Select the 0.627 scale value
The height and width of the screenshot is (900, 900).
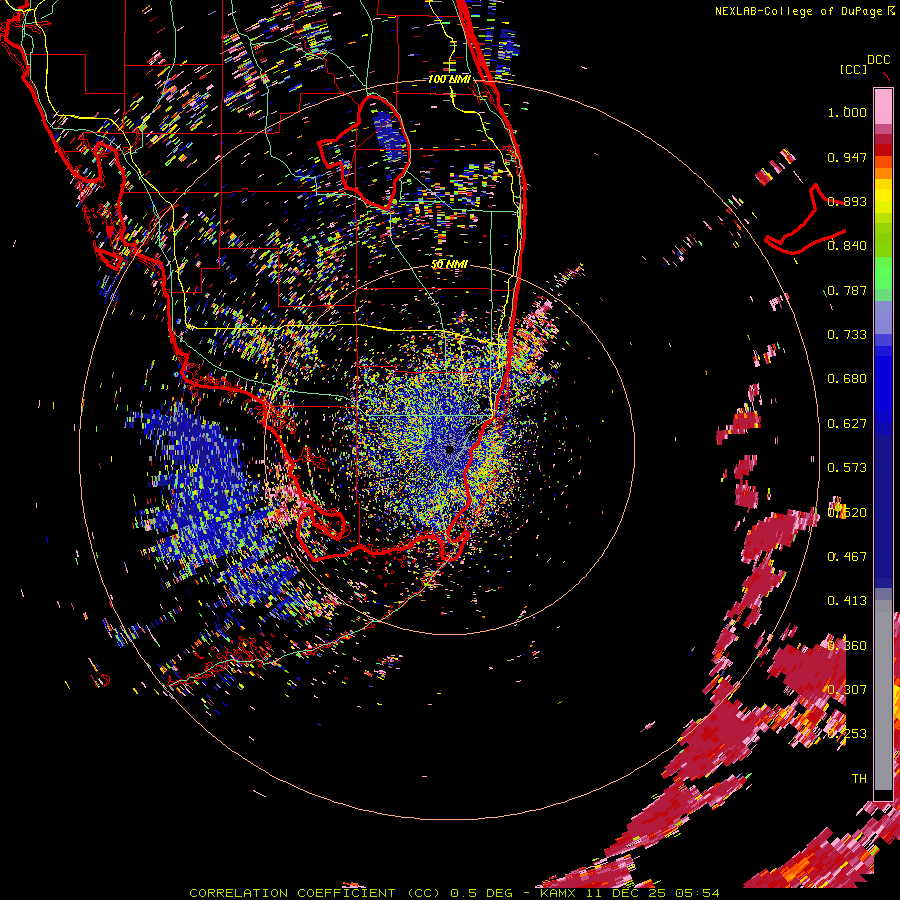click(x=847, y=424)
